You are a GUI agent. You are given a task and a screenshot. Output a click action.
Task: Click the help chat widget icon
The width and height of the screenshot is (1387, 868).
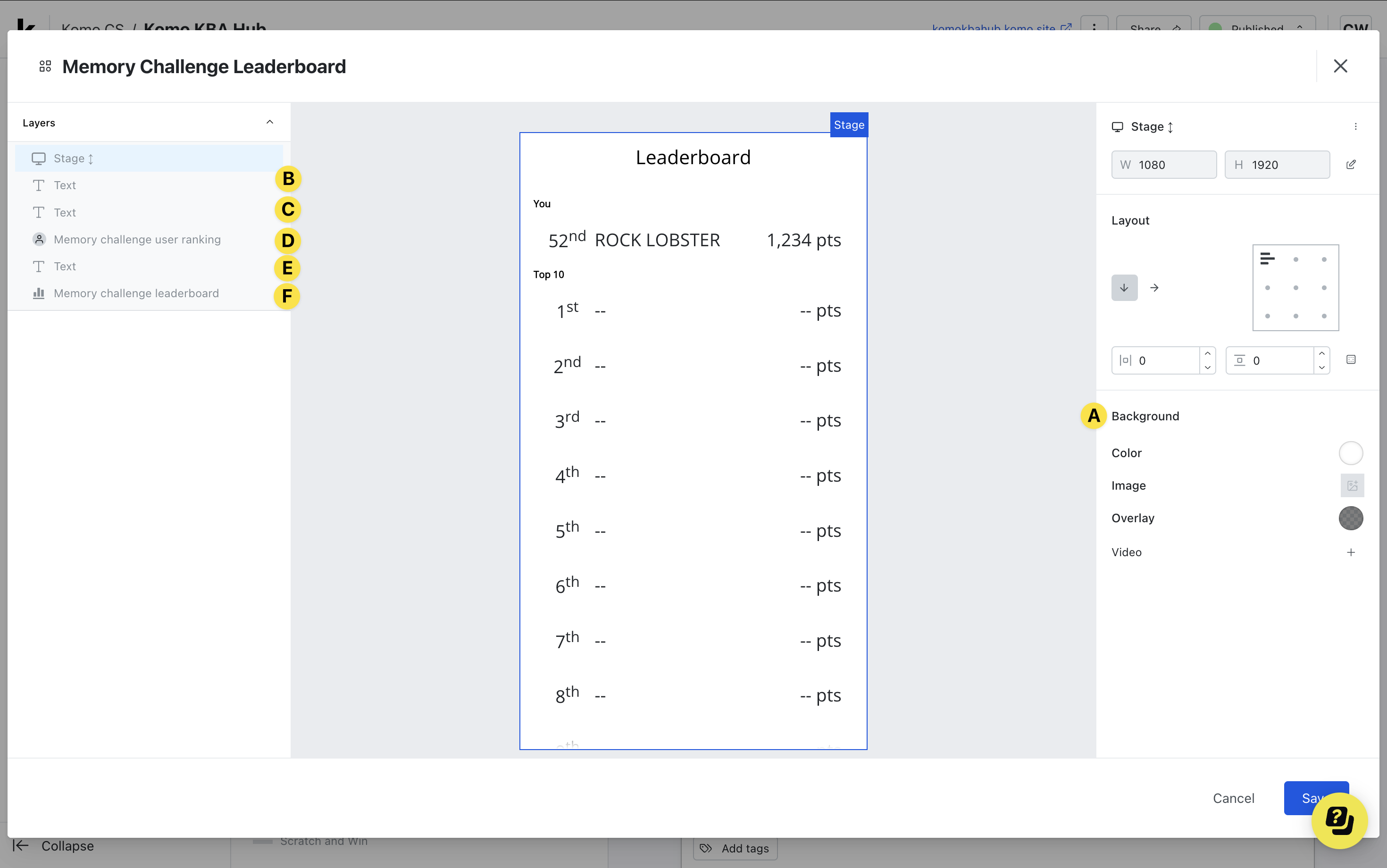click(1339, 820)
